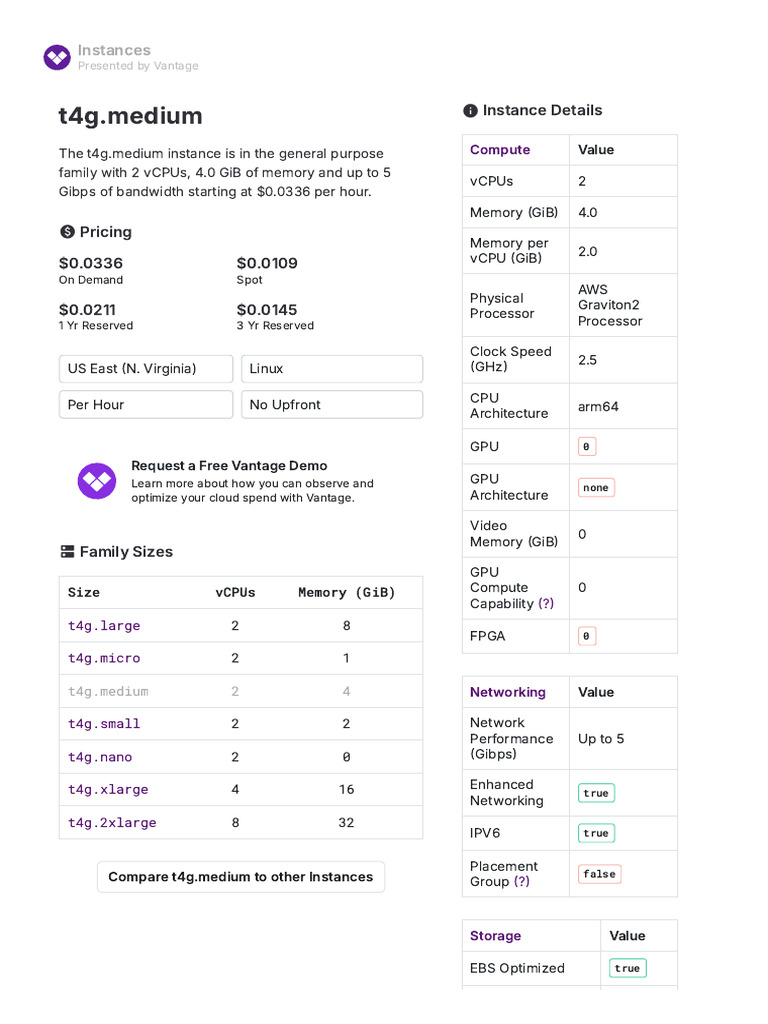The width and height of the screenshot is (768, 1024).
Task: Open the t4g.micro instance link
Action: pyautogui.click(x=104, y=659)
